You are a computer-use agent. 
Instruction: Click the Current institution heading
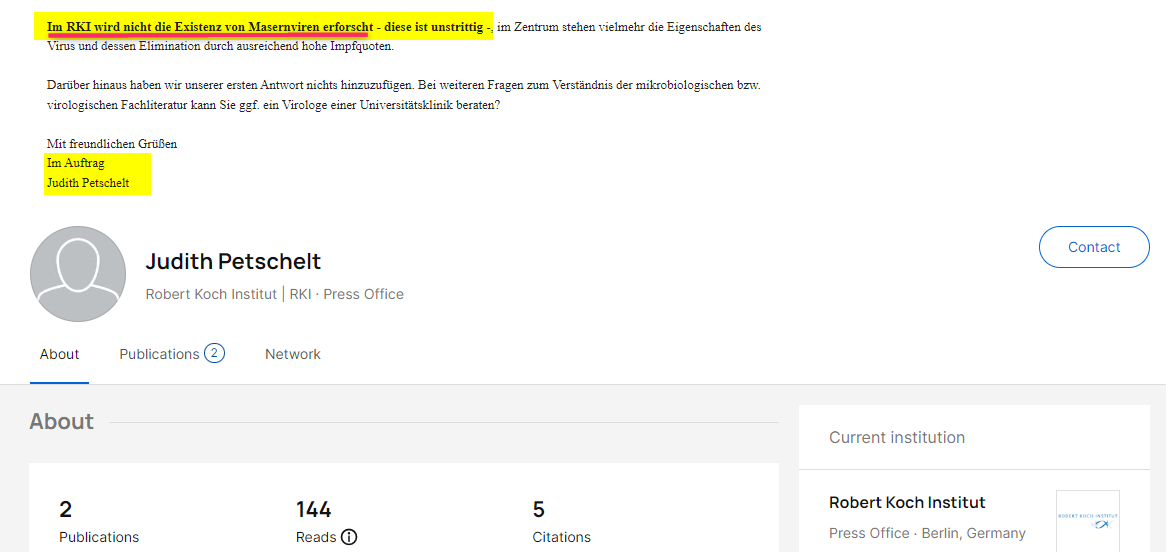[x=896, y=438]
